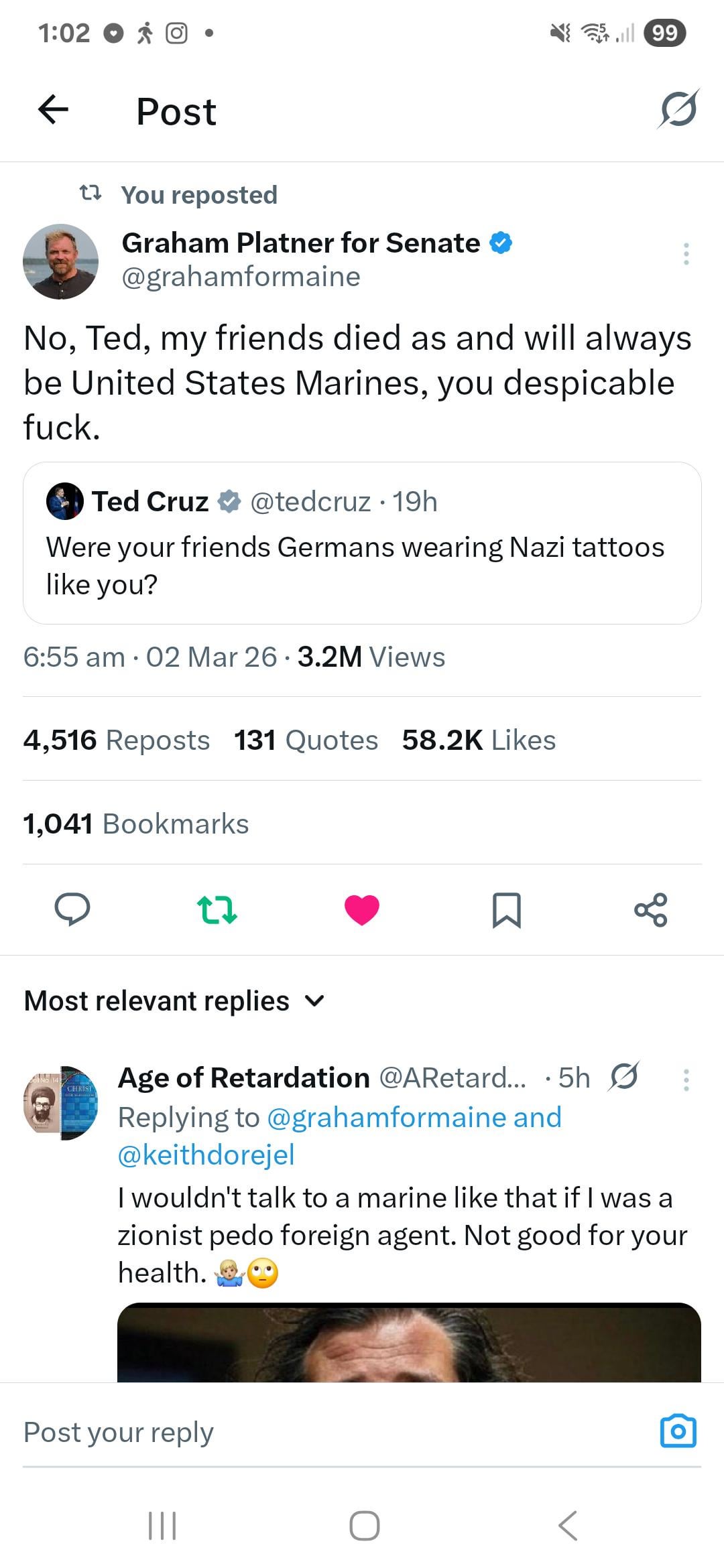Open more options for Graham Platner post
724x1568 pixels.
click(x=686, y=254)
